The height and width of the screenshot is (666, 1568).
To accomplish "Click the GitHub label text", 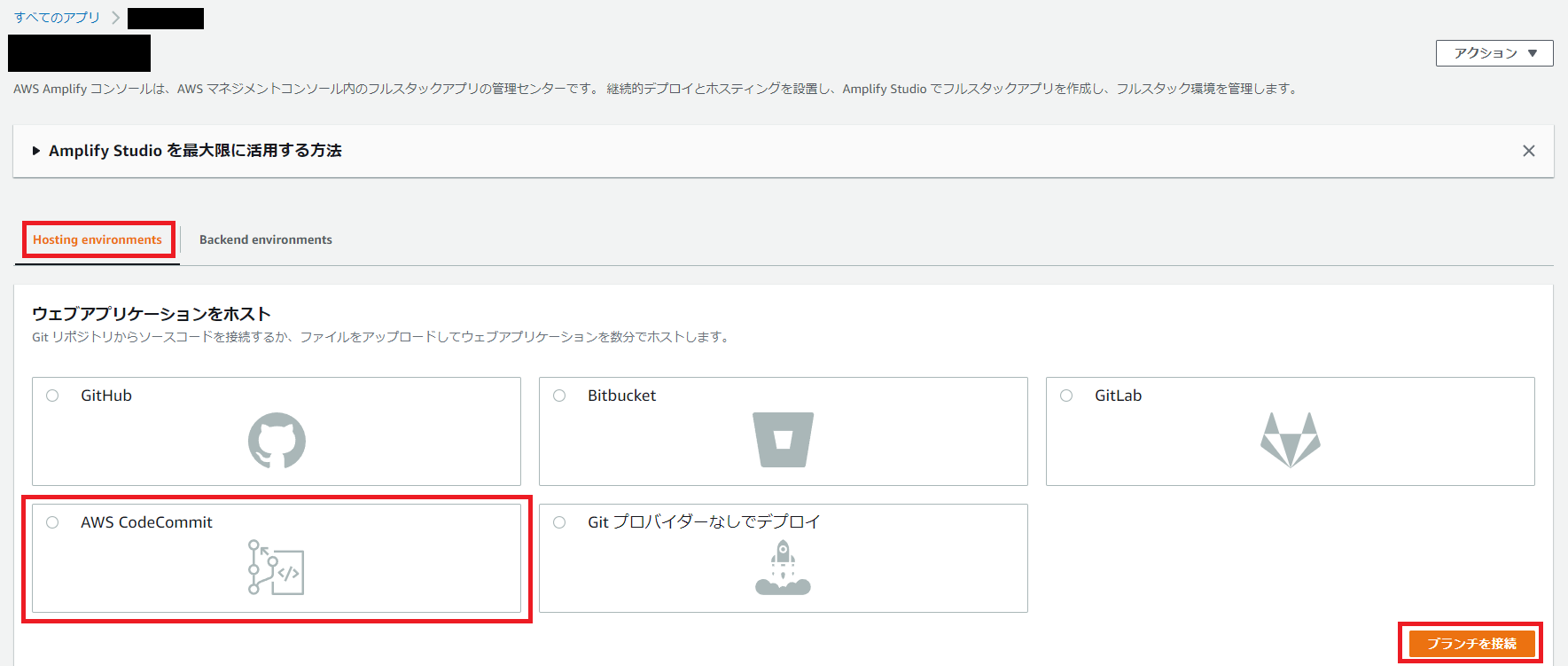I will click(x=106, y=396).
